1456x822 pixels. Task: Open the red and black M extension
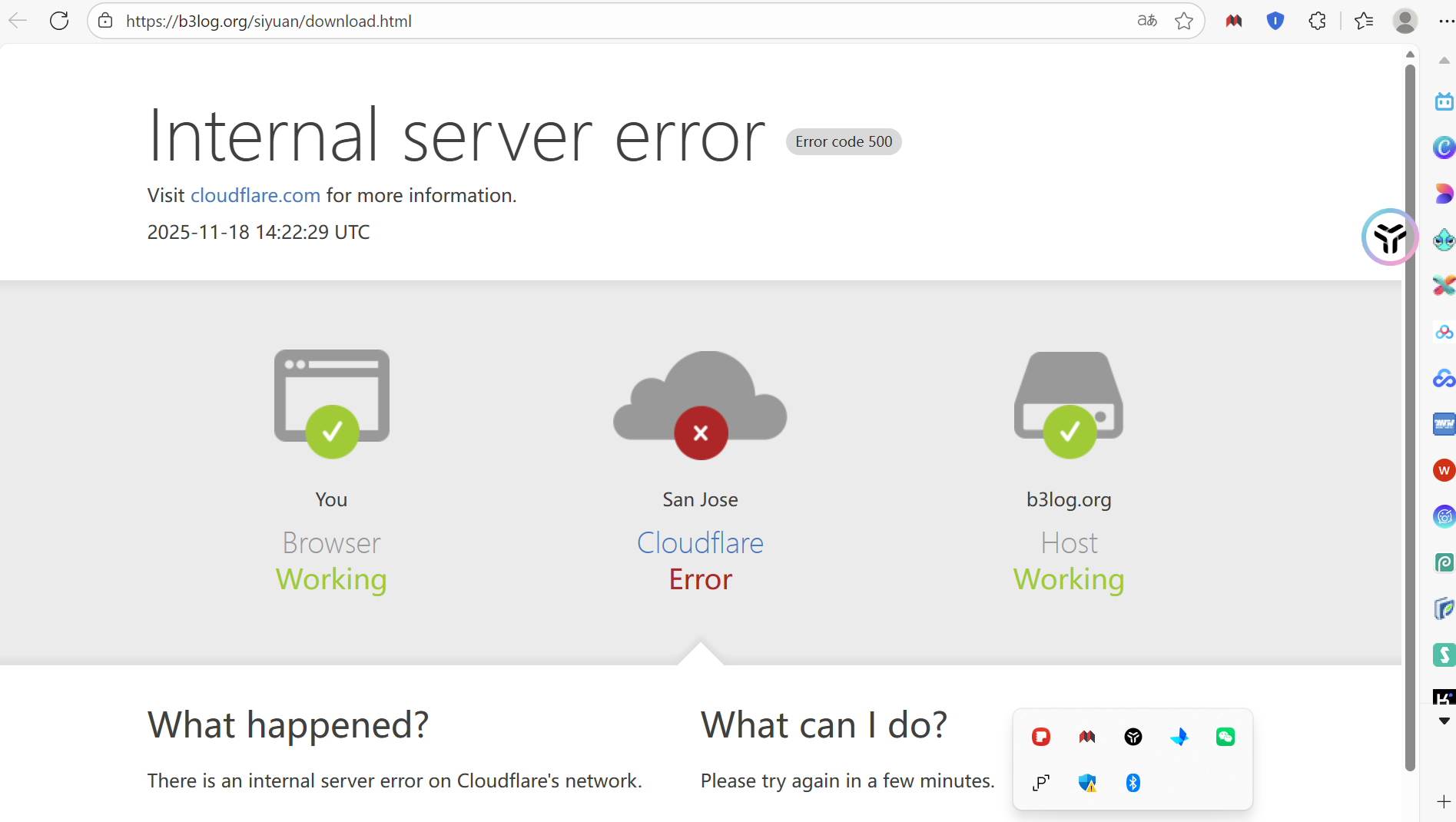1234,21
